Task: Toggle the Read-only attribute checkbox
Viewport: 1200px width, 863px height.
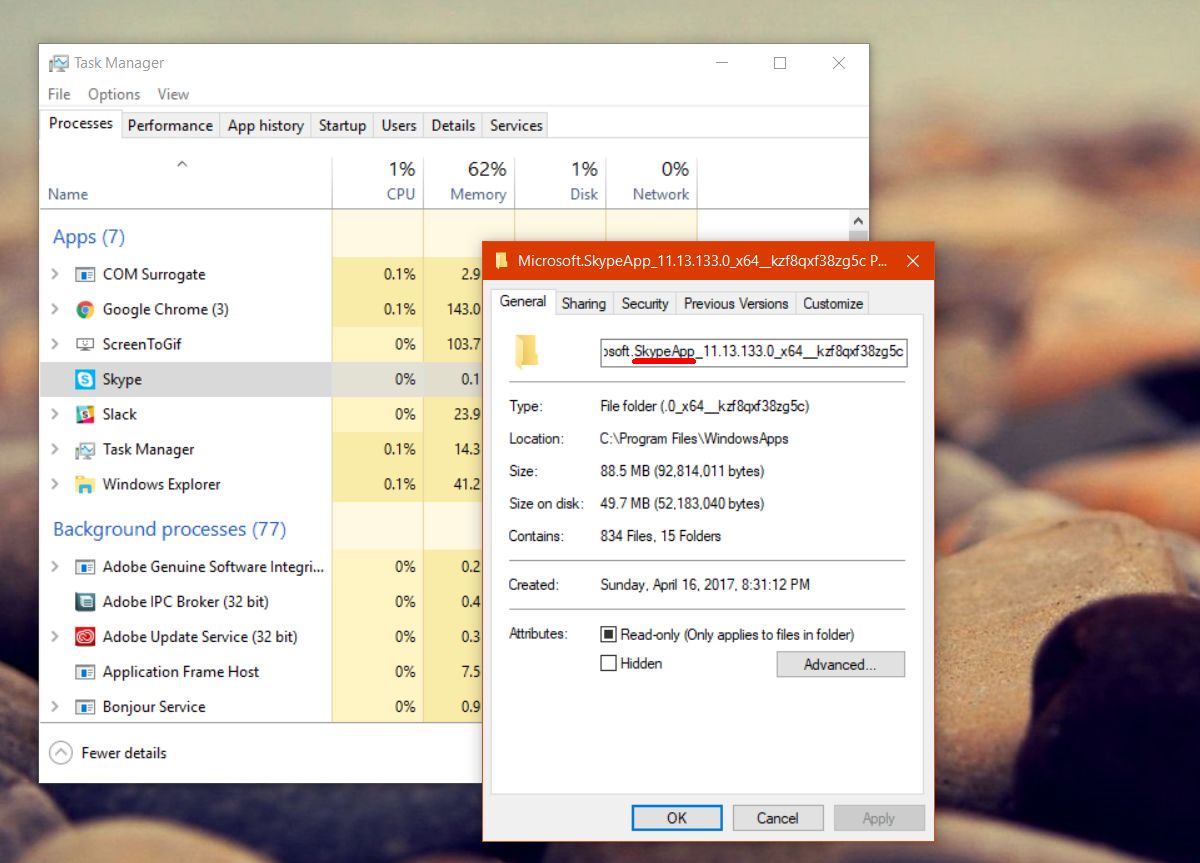Action: pyautogui.click(x=608, y=634)
